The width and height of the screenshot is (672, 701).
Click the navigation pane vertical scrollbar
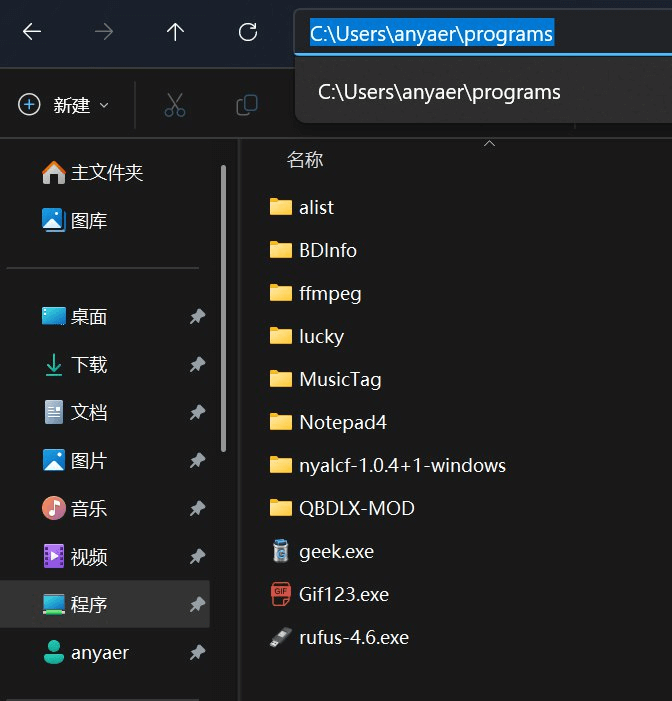(223, 300)
